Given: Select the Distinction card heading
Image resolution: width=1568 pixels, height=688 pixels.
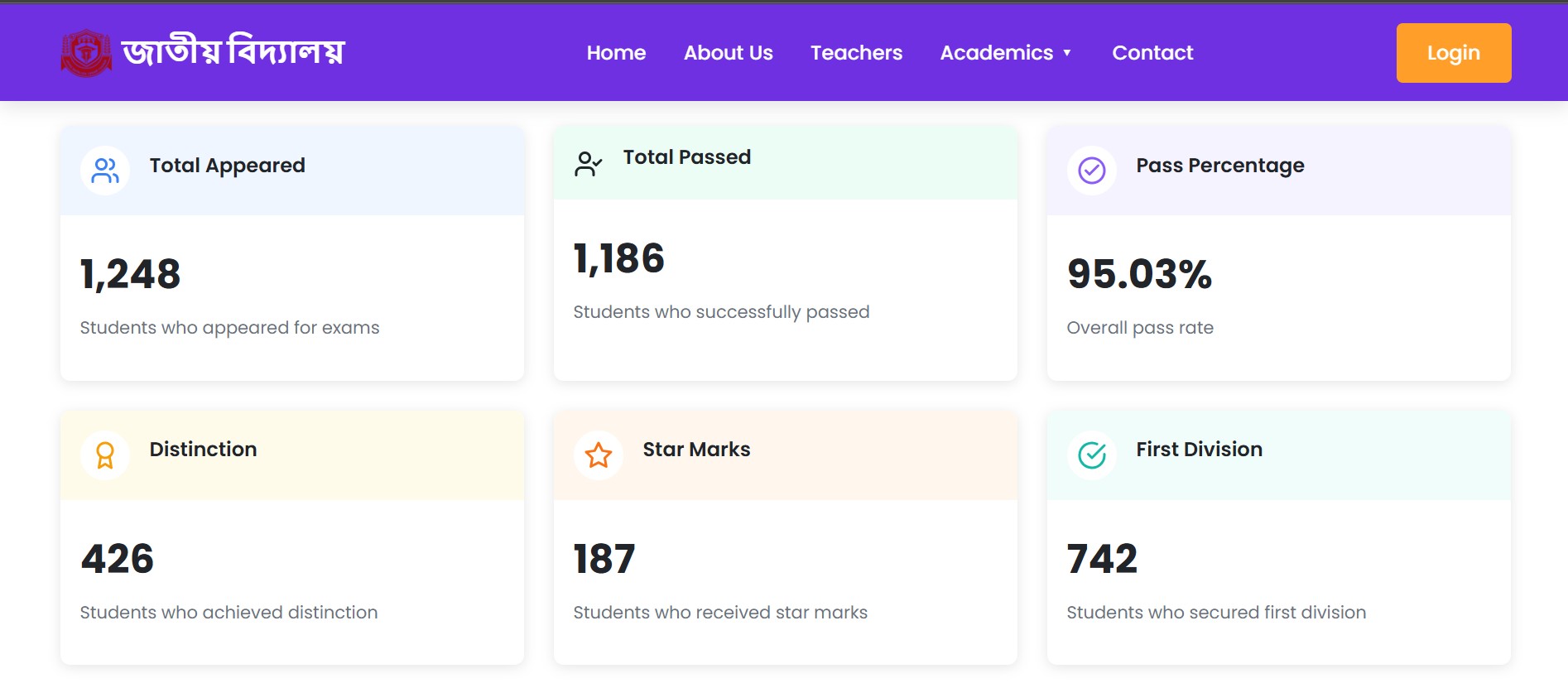Looking at the screenshot, I should point(204,450).
